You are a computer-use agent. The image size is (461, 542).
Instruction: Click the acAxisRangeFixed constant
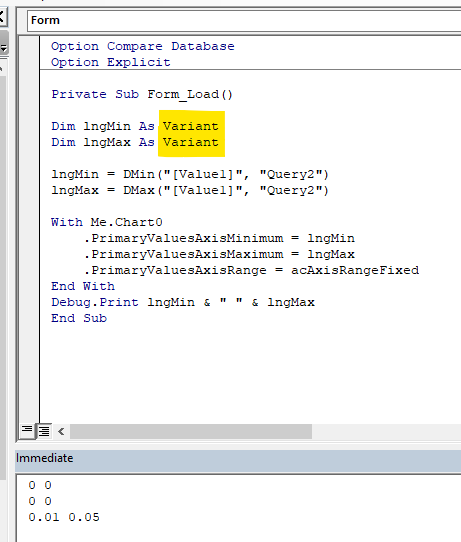[x=355, y=270]
